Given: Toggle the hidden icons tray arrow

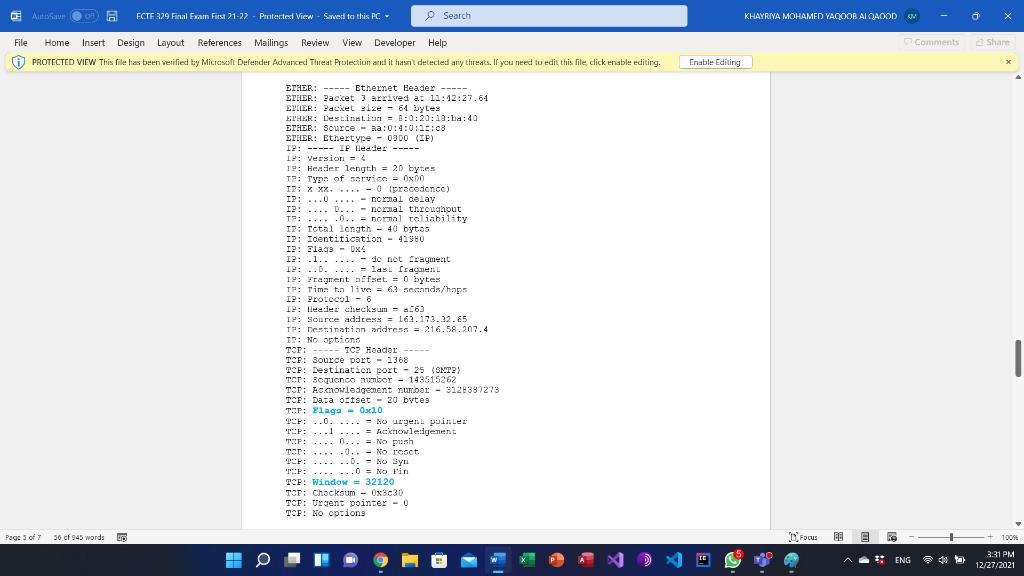Looking at the screenshot, I should click(847, 560).
